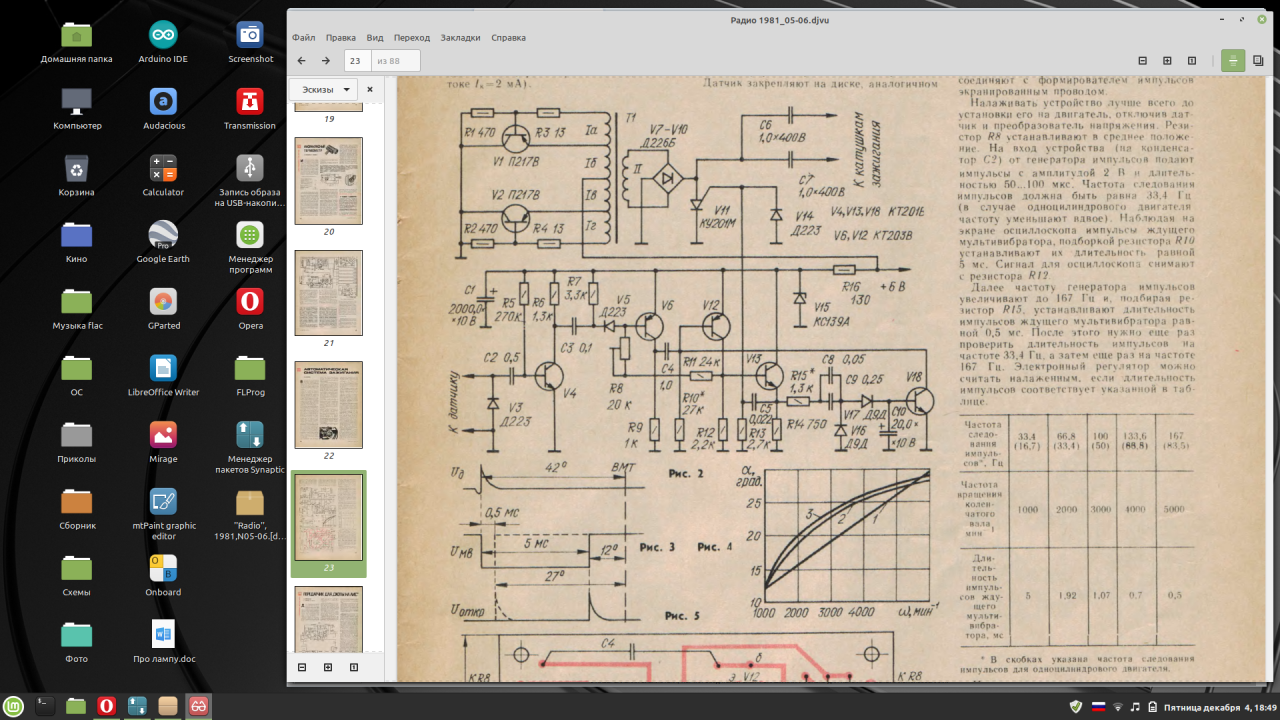Go to the previous page with the back arrow
Screen dimensions: 1280x720
point(301,61)
